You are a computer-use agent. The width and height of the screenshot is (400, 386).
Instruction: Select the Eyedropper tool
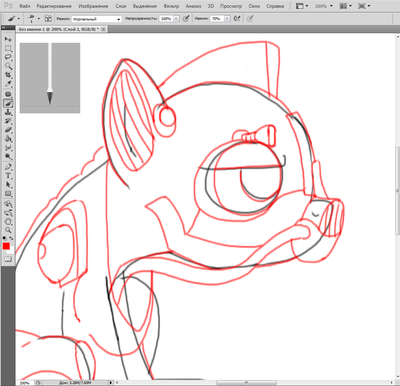(x=8, y=84)
